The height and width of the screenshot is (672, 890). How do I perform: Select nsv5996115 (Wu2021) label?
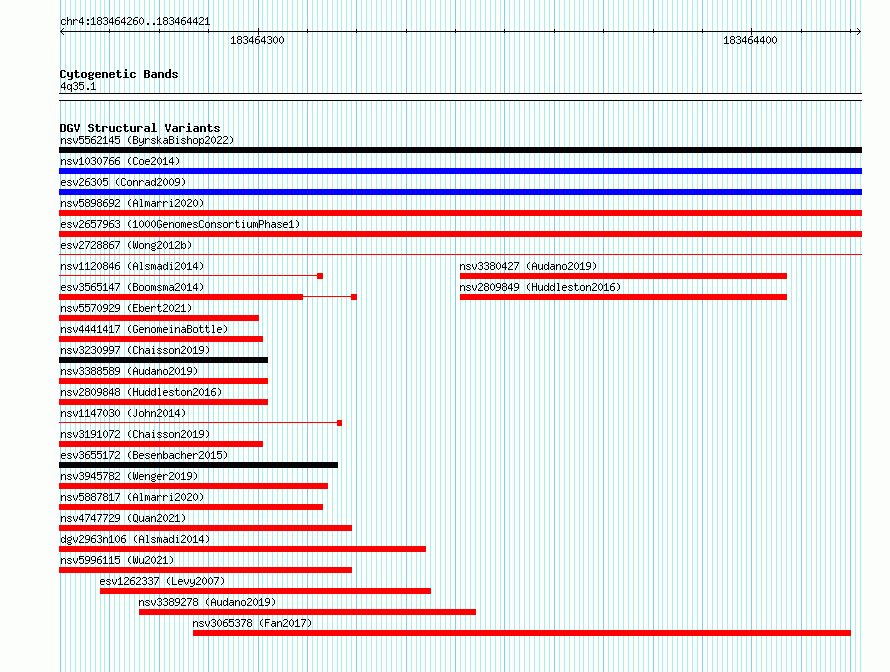tap(117, 560)
